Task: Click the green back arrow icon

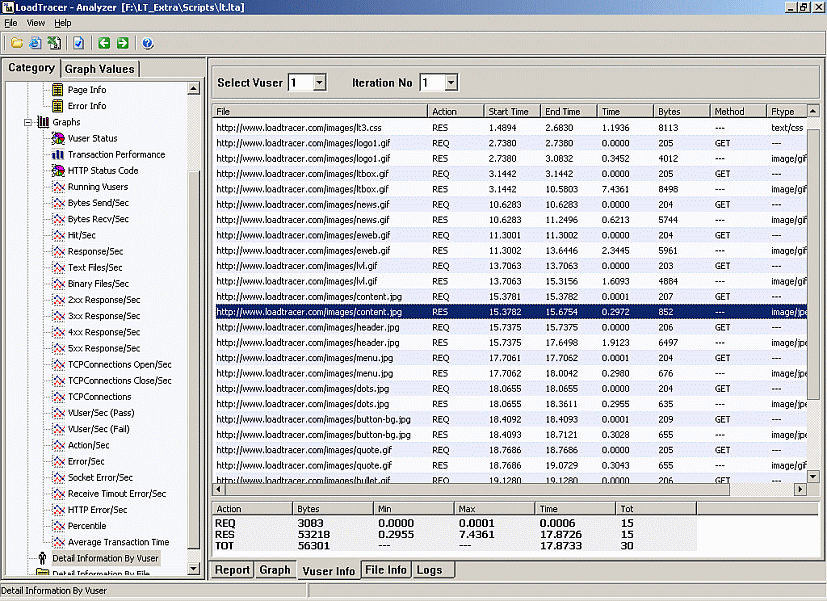Action: click(104, 43)
